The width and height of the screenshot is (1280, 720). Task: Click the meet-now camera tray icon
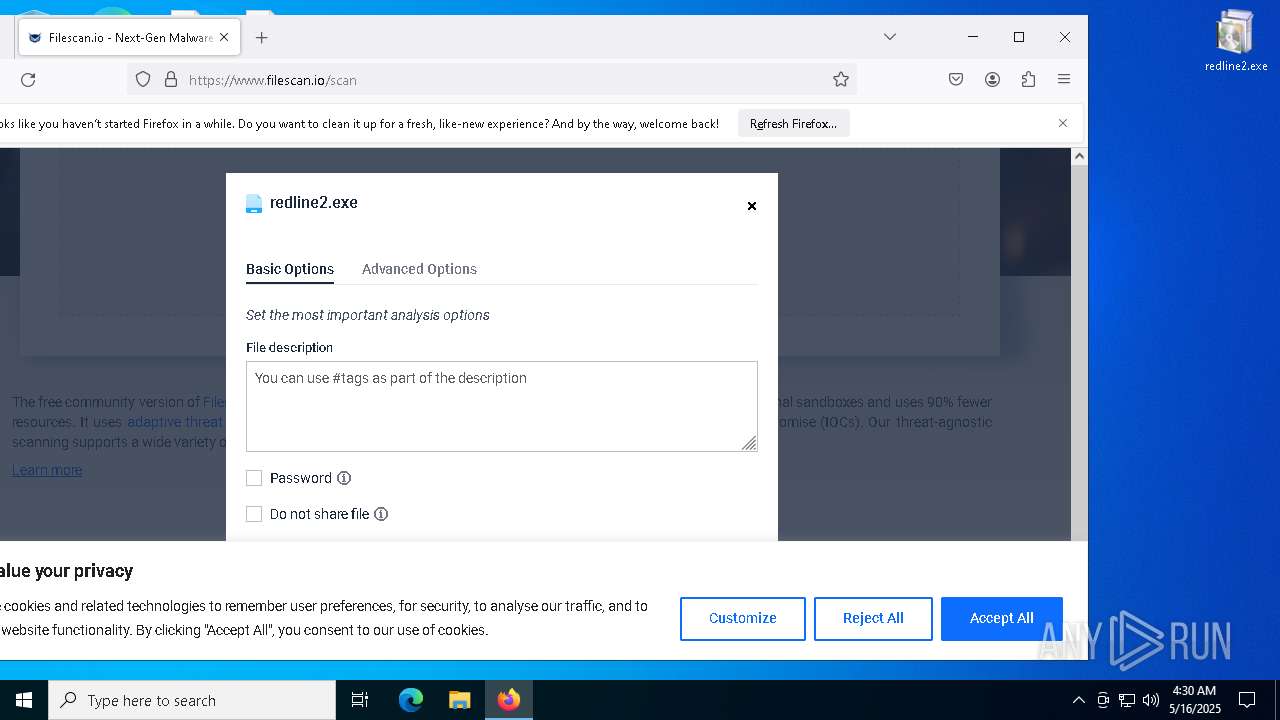click(1103, 700)
